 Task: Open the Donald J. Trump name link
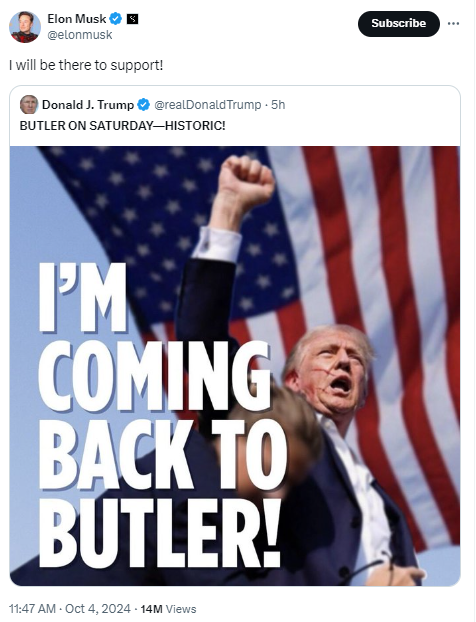pos(88,105)
